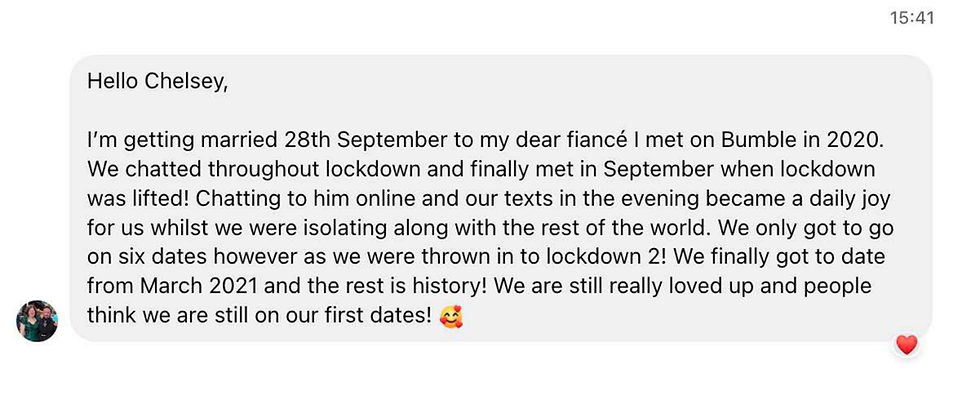This screenshot has height=397, width=980.
Task: Click the red heart reaction on message
Action: [x=906, y=344]
